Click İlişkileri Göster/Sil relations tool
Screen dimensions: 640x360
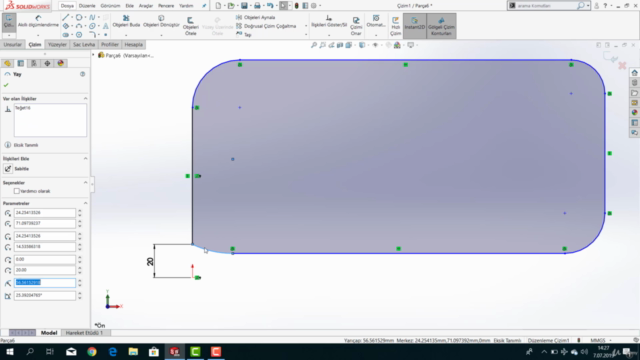pos(329,21)
